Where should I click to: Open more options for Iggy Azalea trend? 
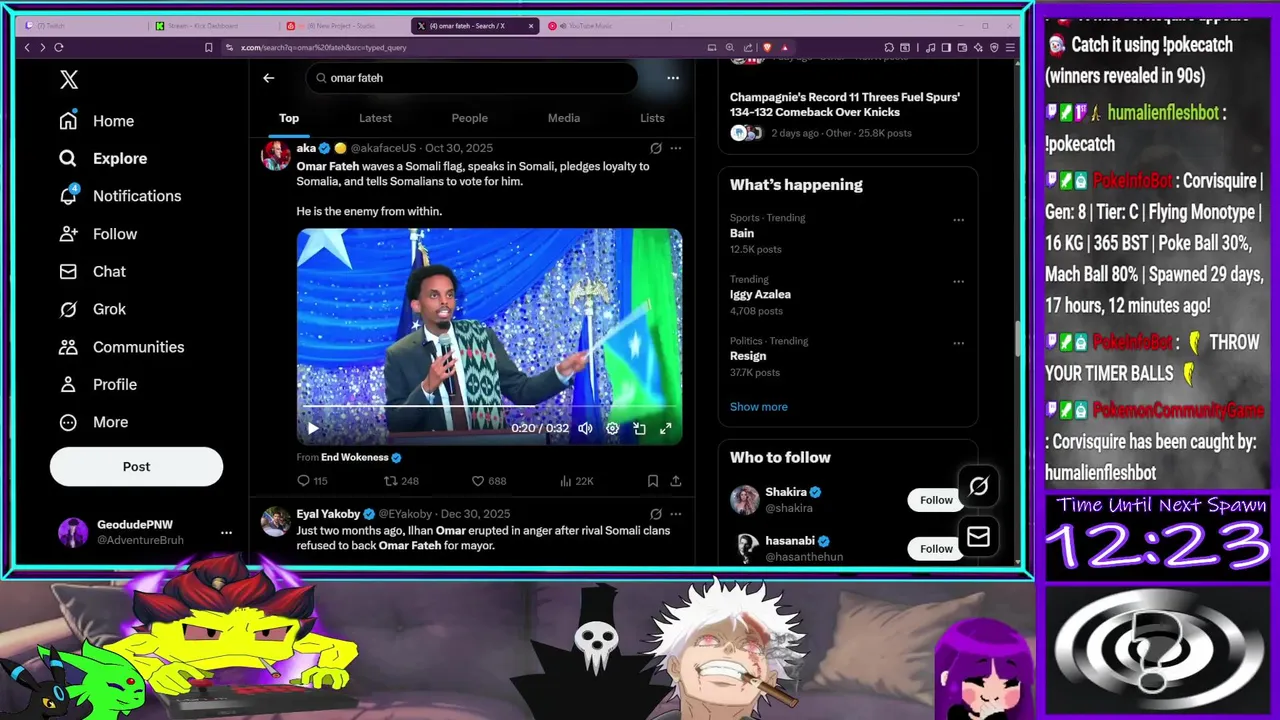click(x=958, y=282)
